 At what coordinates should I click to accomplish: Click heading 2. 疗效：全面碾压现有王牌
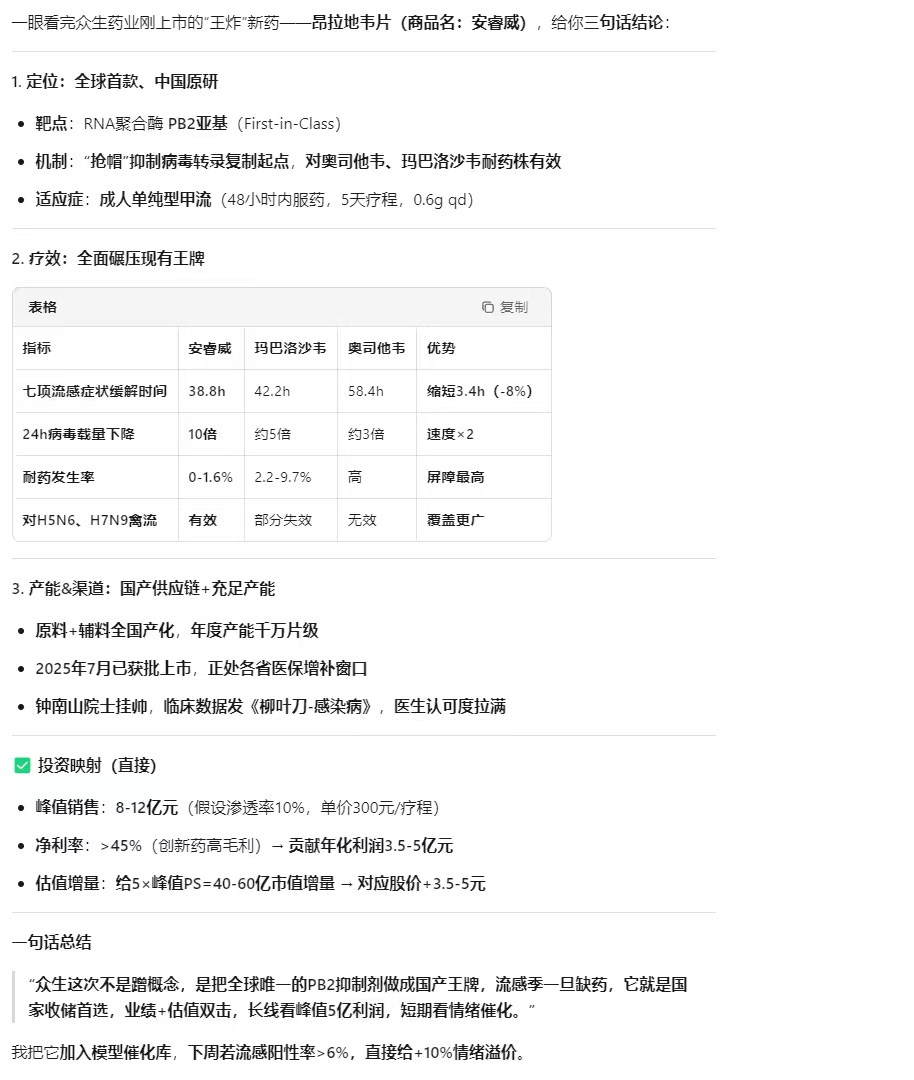point(108,258)
